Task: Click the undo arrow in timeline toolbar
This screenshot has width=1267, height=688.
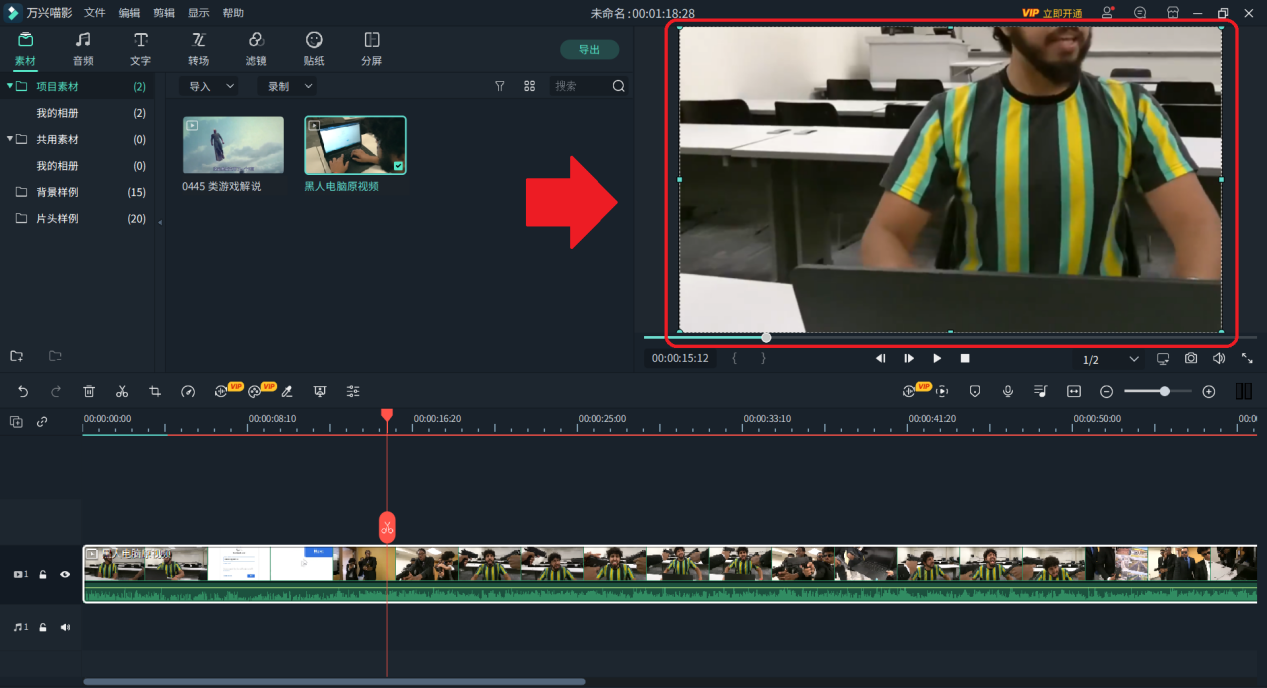Action: point(23,391)
